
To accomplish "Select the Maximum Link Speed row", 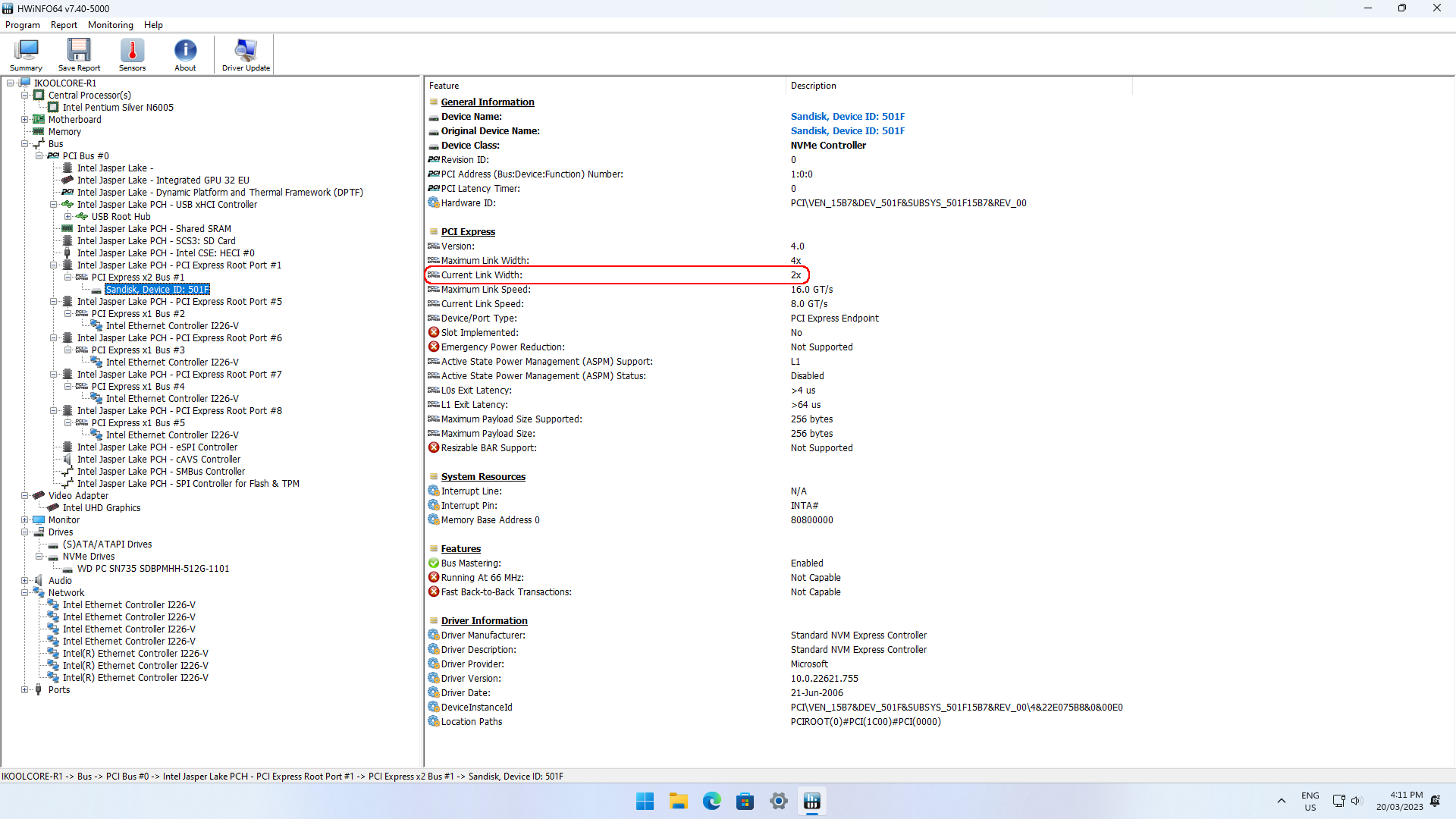I will coord(629,290).
